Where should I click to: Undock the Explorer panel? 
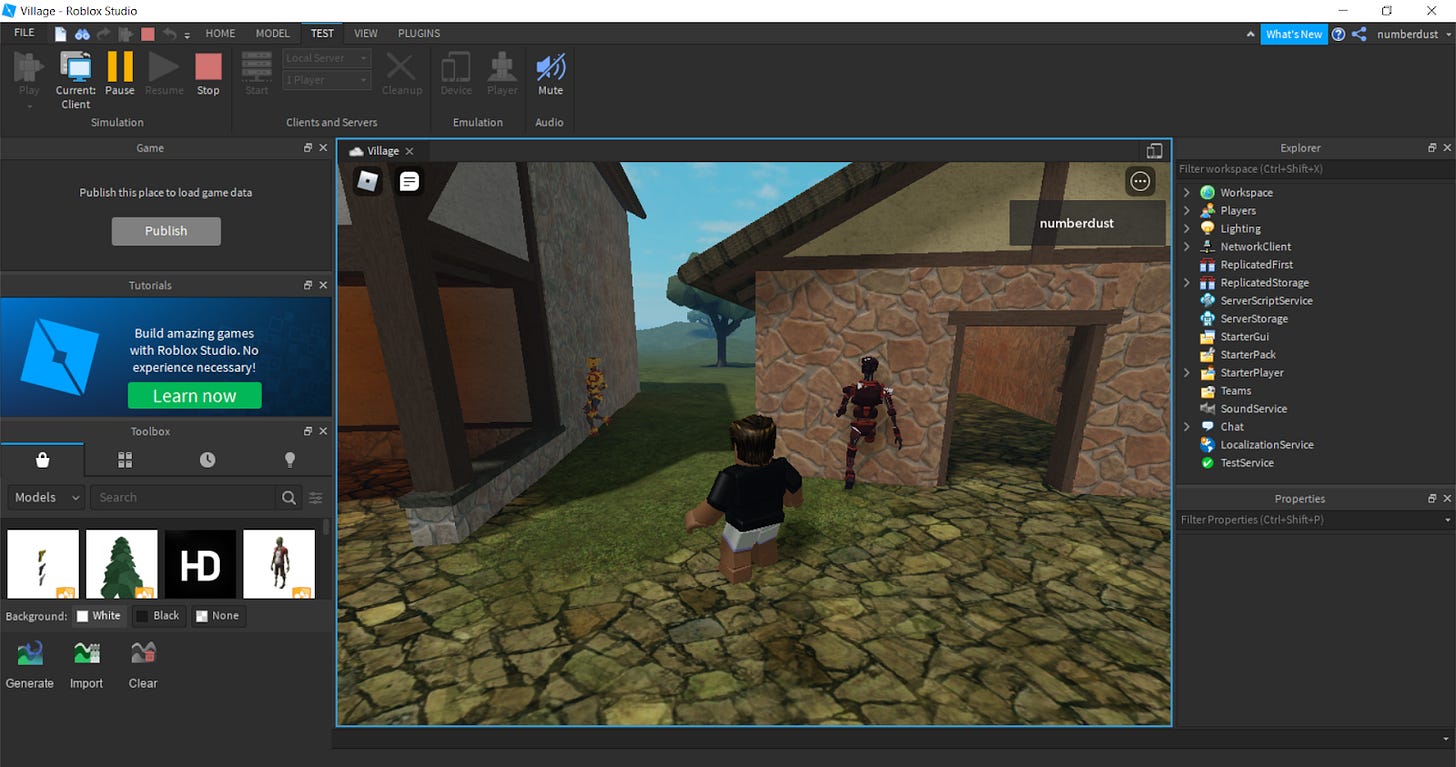[1432, 148]
